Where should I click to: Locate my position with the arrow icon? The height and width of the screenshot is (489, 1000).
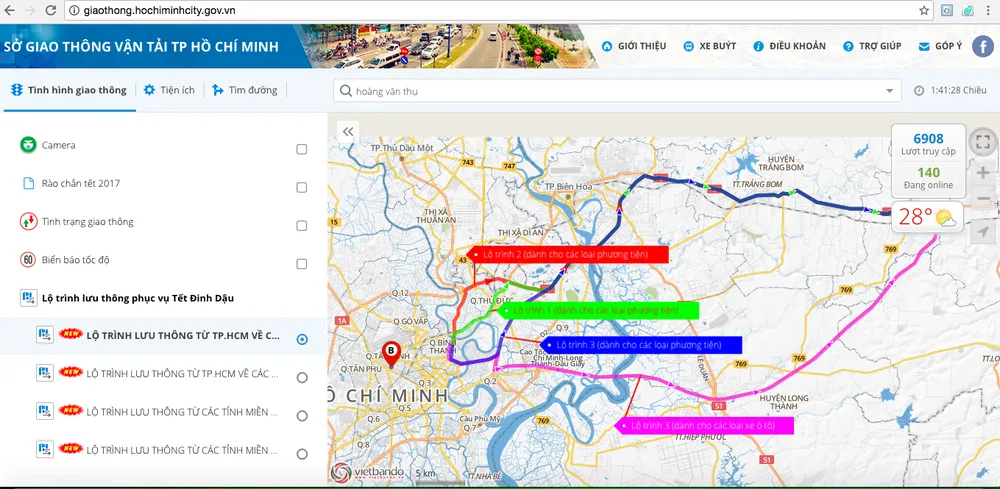coord(983,232)
